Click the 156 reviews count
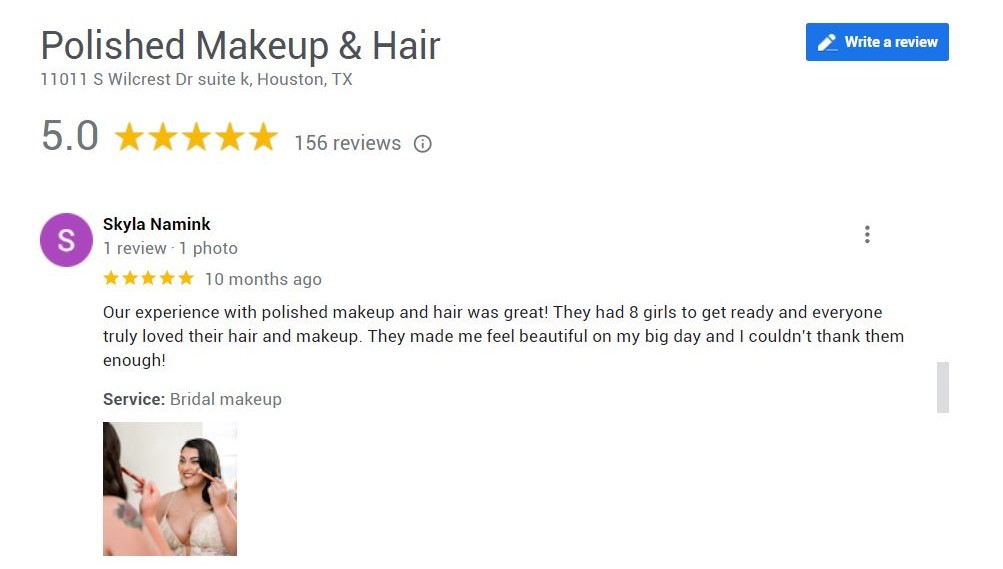 click(x=347, y=143)
